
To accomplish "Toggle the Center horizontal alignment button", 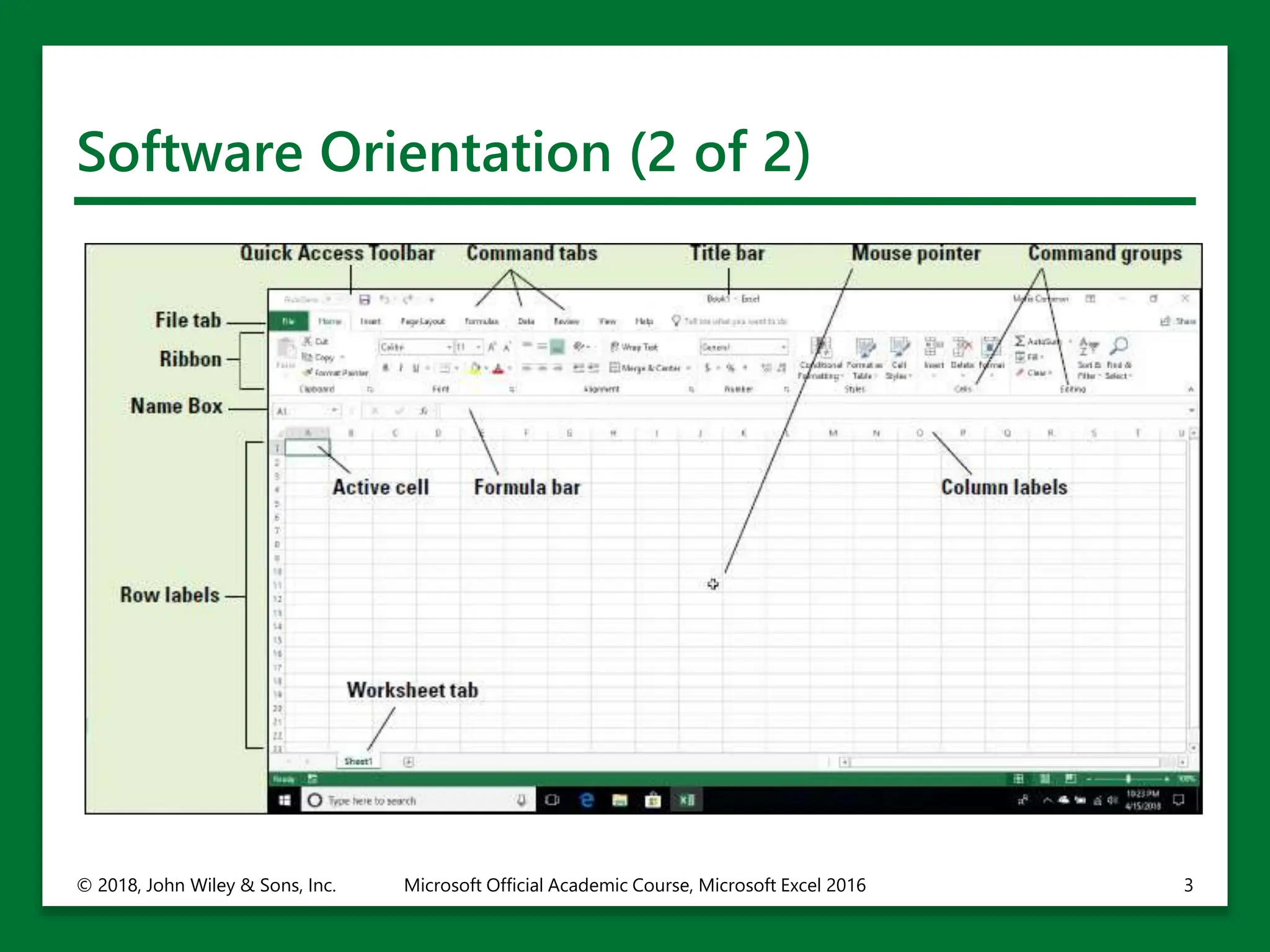I will 541,368.
